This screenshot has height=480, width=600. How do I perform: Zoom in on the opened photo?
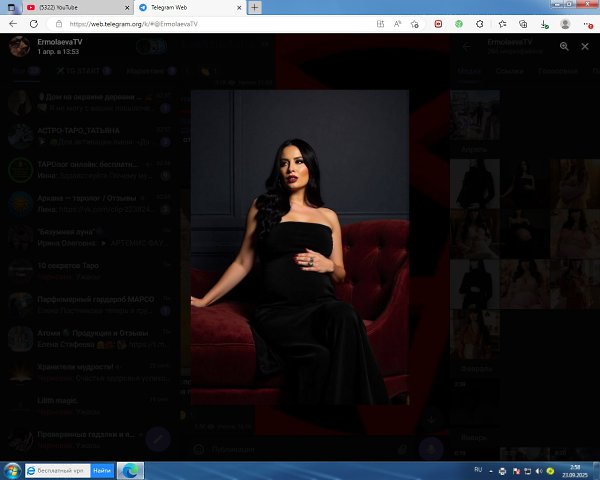pyautogui.click(x=564, y=46)
